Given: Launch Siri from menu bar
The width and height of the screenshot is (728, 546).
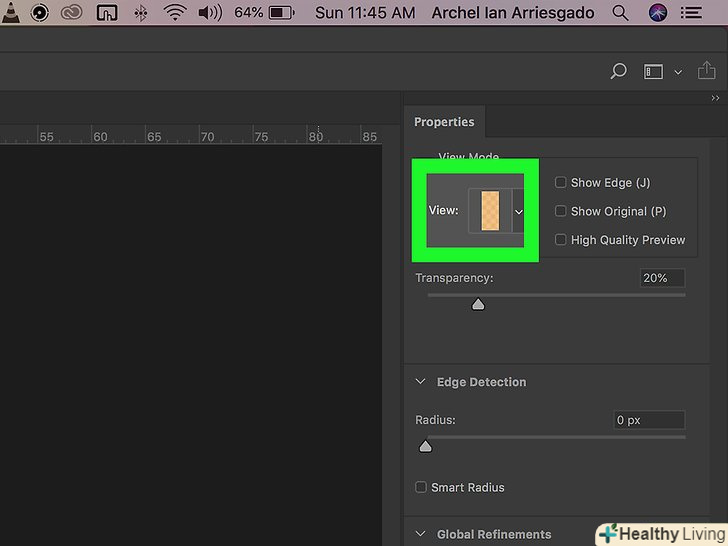Looking at the screenshot, I should (657, 13).
